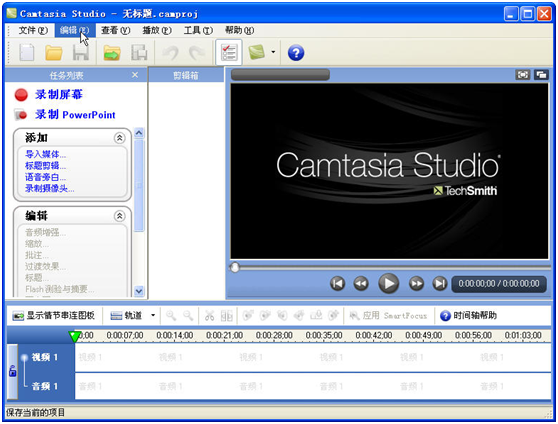558x424 pixels.
Task: Click the Import Media toolbar icon (folder with green arrow)
Action: (112, 53)
